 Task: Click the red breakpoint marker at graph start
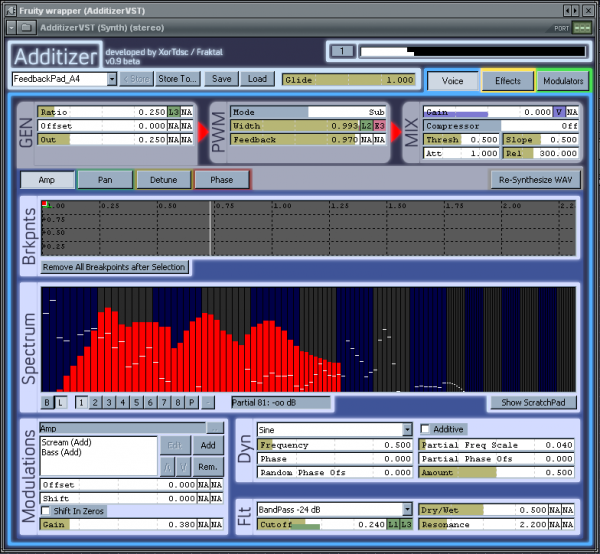tap(44, 204)
